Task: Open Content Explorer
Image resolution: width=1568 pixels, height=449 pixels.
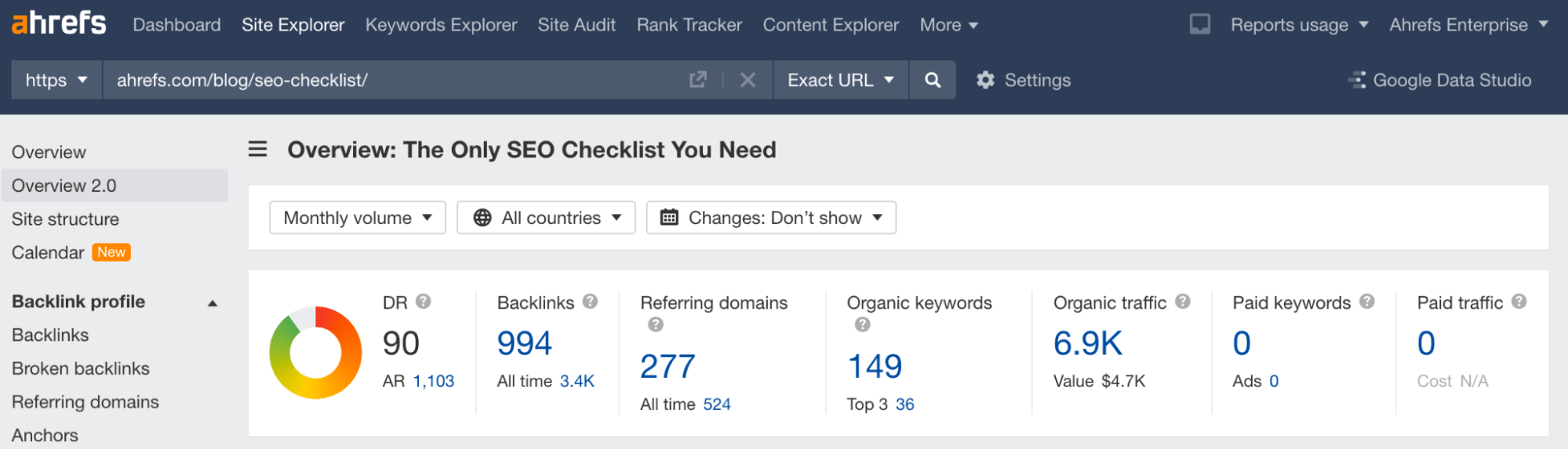Action: 831,25
